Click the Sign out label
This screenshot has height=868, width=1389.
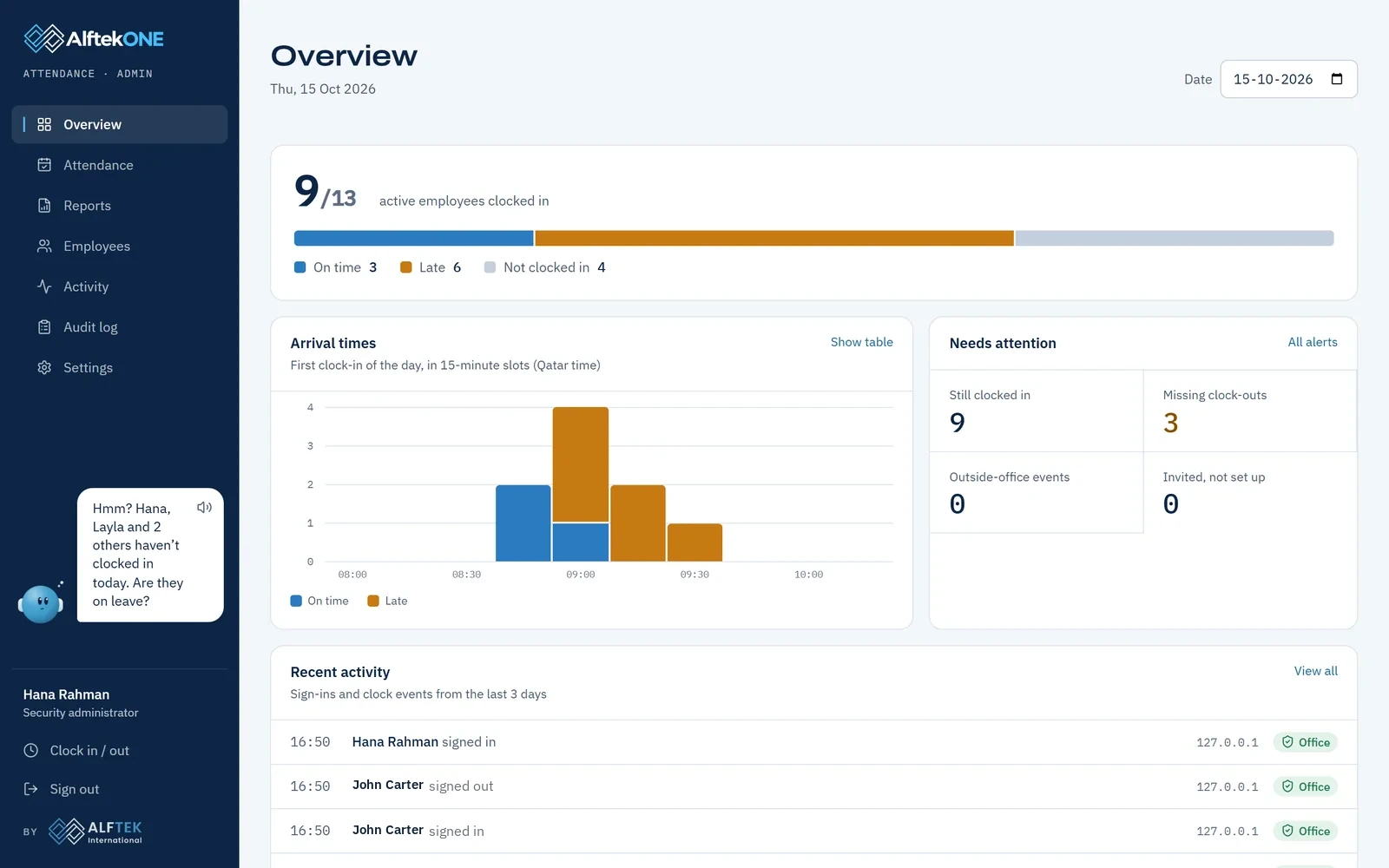[x=75, y=789]
